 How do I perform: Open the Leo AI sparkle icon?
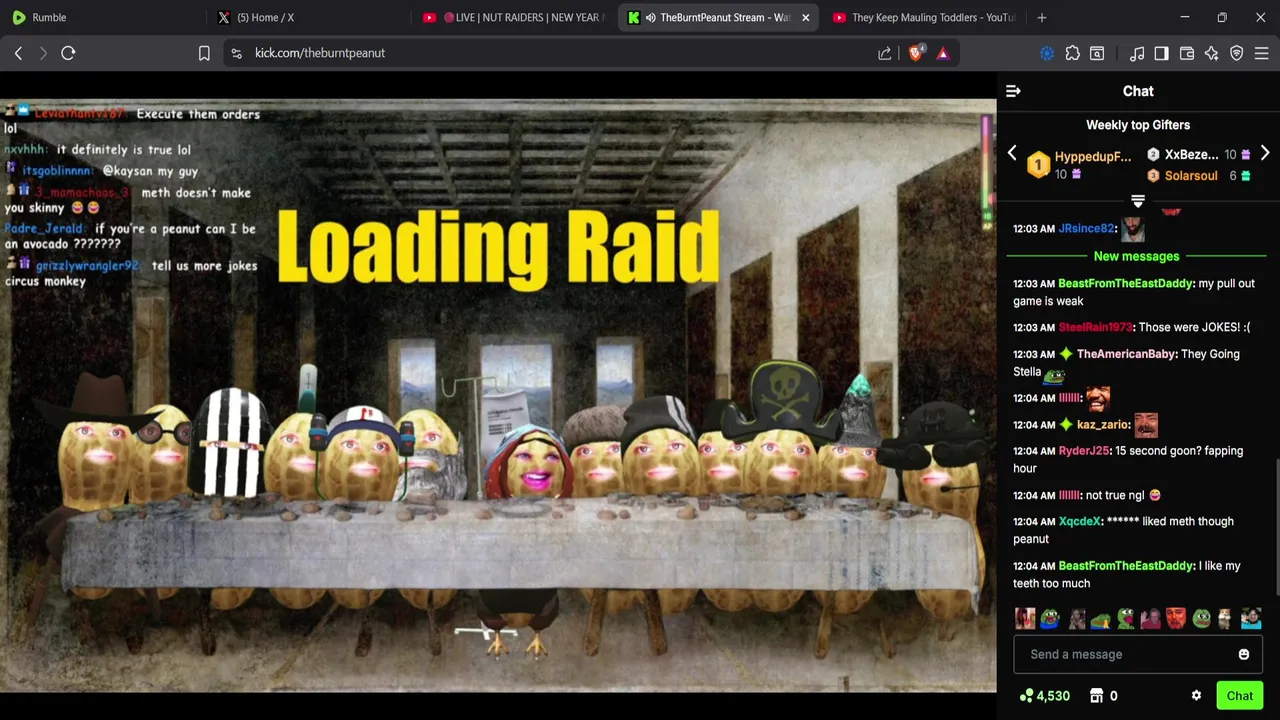(1212, 53)
